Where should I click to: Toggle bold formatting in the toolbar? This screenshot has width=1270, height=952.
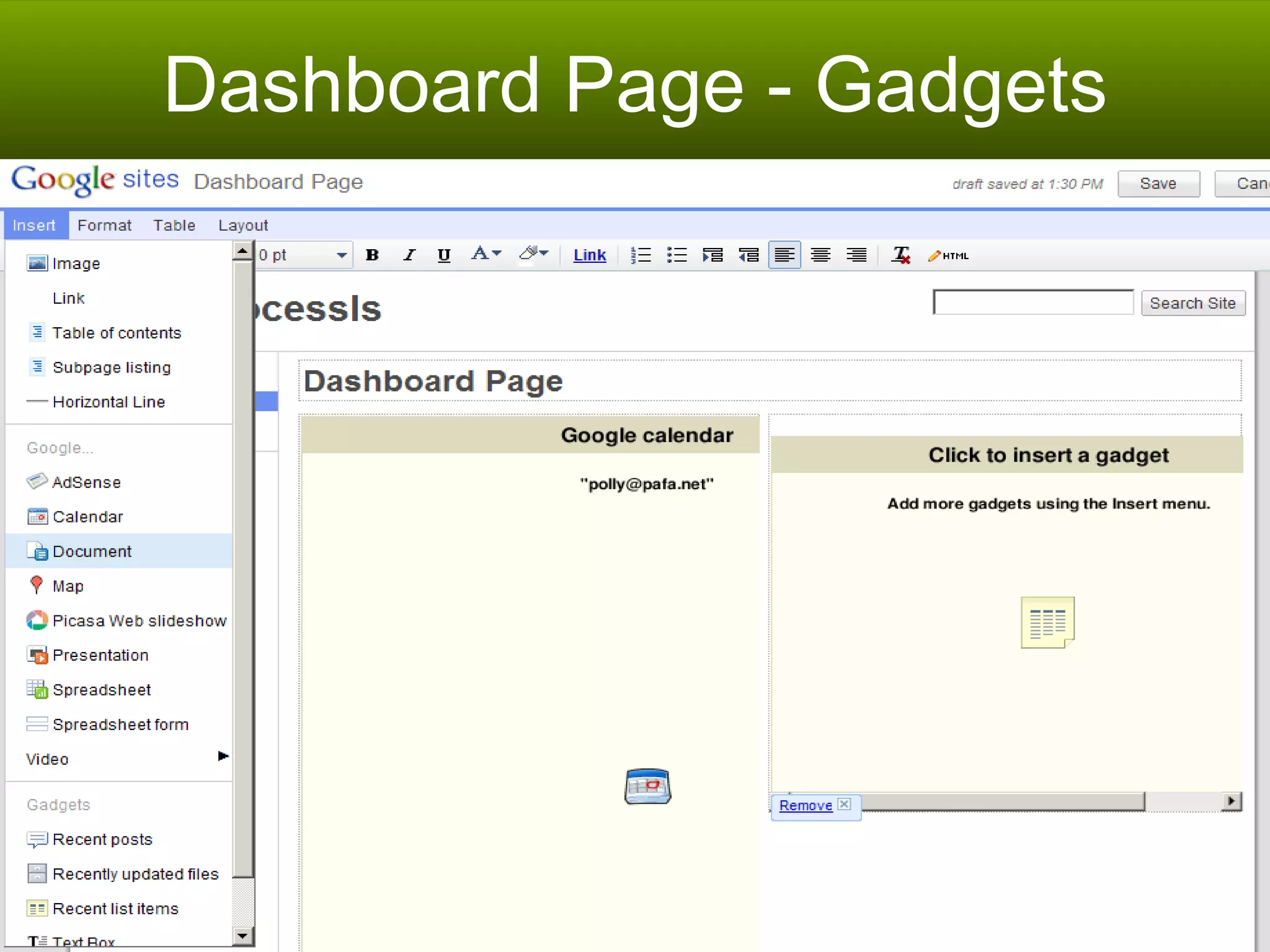[372, 255]
